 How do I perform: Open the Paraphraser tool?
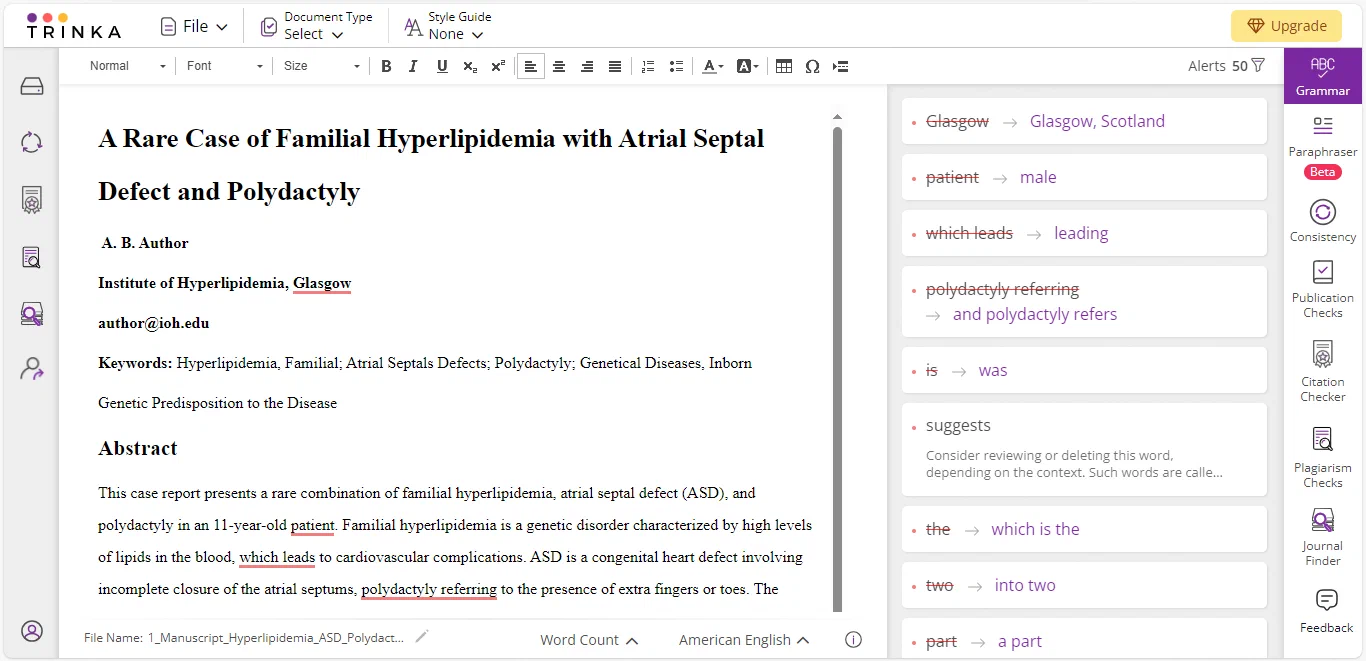(x=1323, y=146)
